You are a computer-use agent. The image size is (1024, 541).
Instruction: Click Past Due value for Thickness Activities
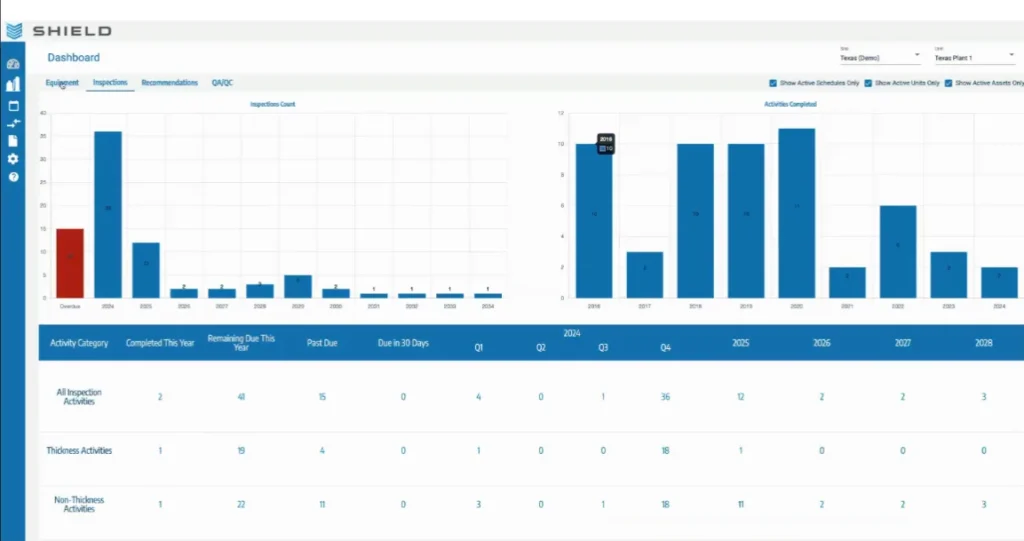pos(322,451)
